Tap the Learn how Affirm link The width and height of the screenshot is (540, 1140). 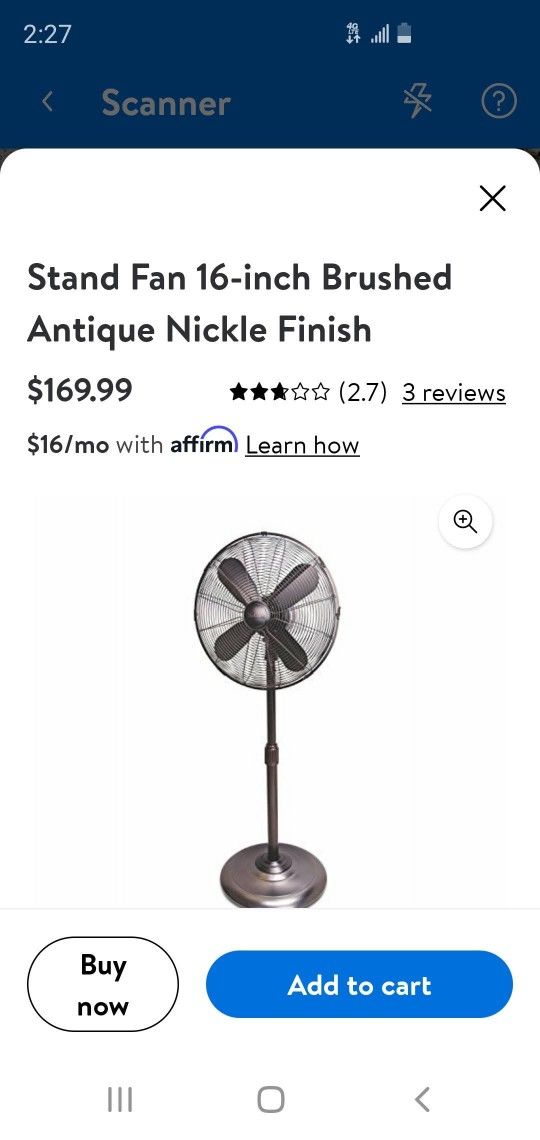pos(302,445)
